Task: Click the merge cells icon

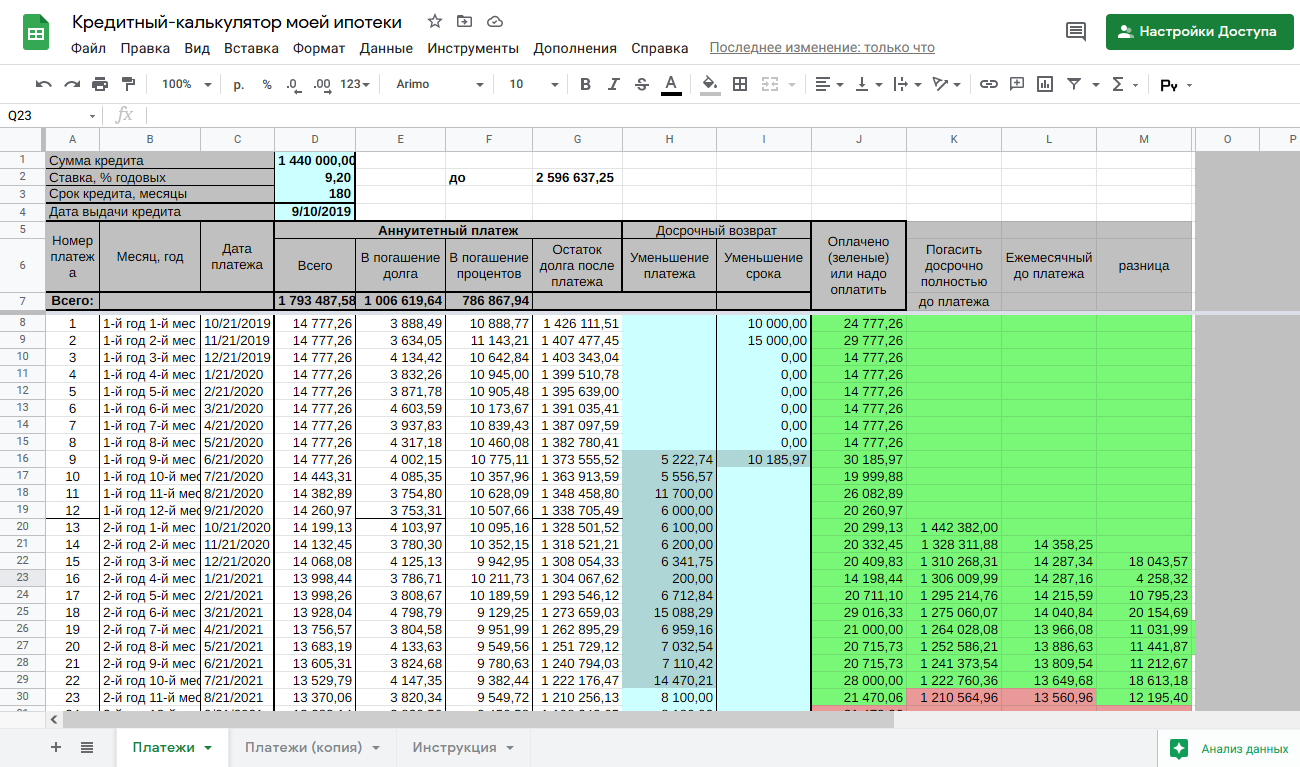Action: [x=768, y=84]
